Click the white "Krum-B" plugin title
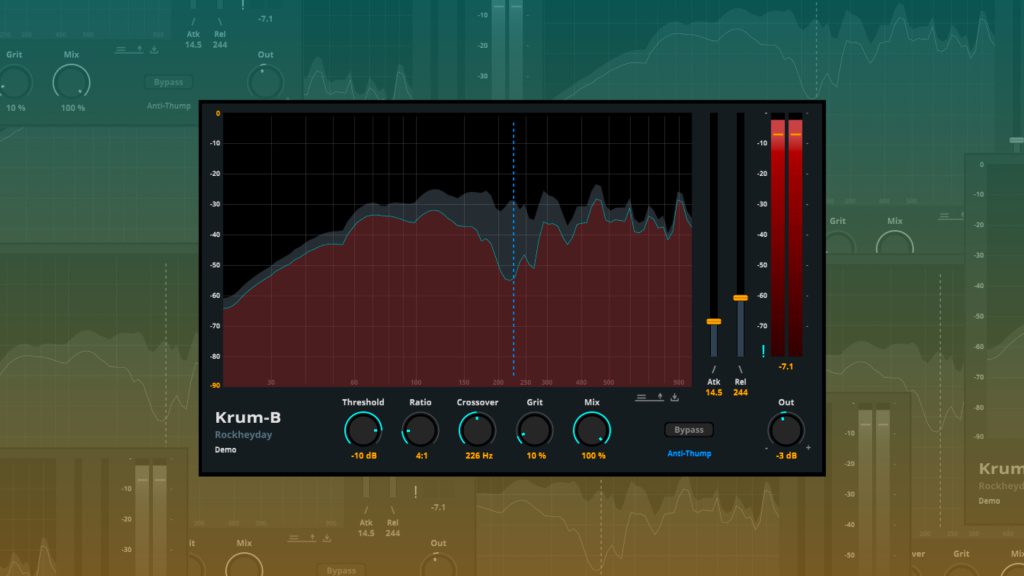Image resolution: width=1024 pixels, height=576 pixels. (248, 417)
